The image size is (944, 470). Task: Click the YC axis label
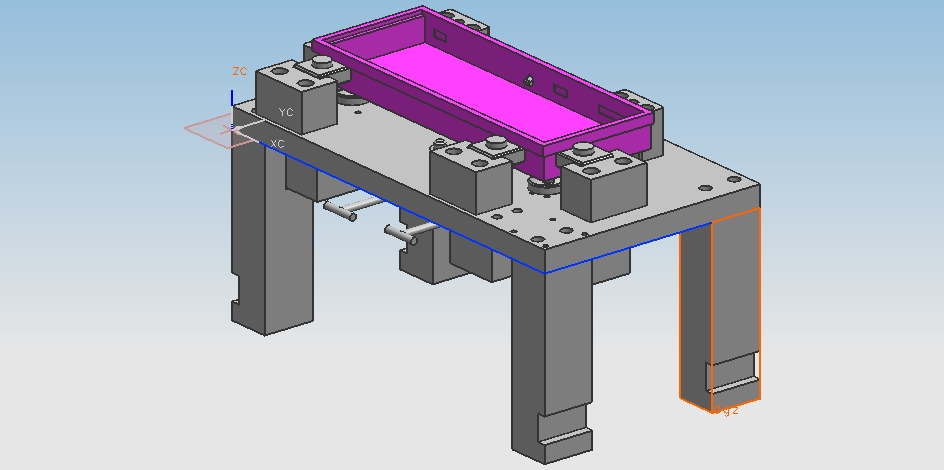point(286,112)
